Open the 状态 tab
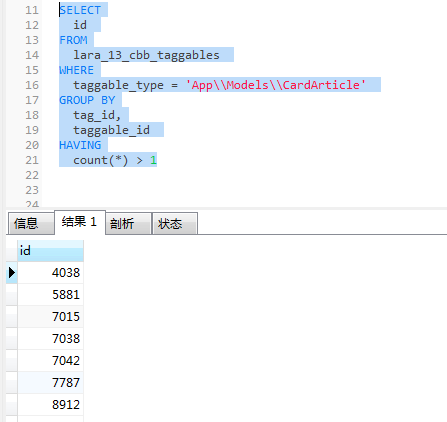Screen dimensions: 447x422 pyautogui.click(x=175, y=223)
